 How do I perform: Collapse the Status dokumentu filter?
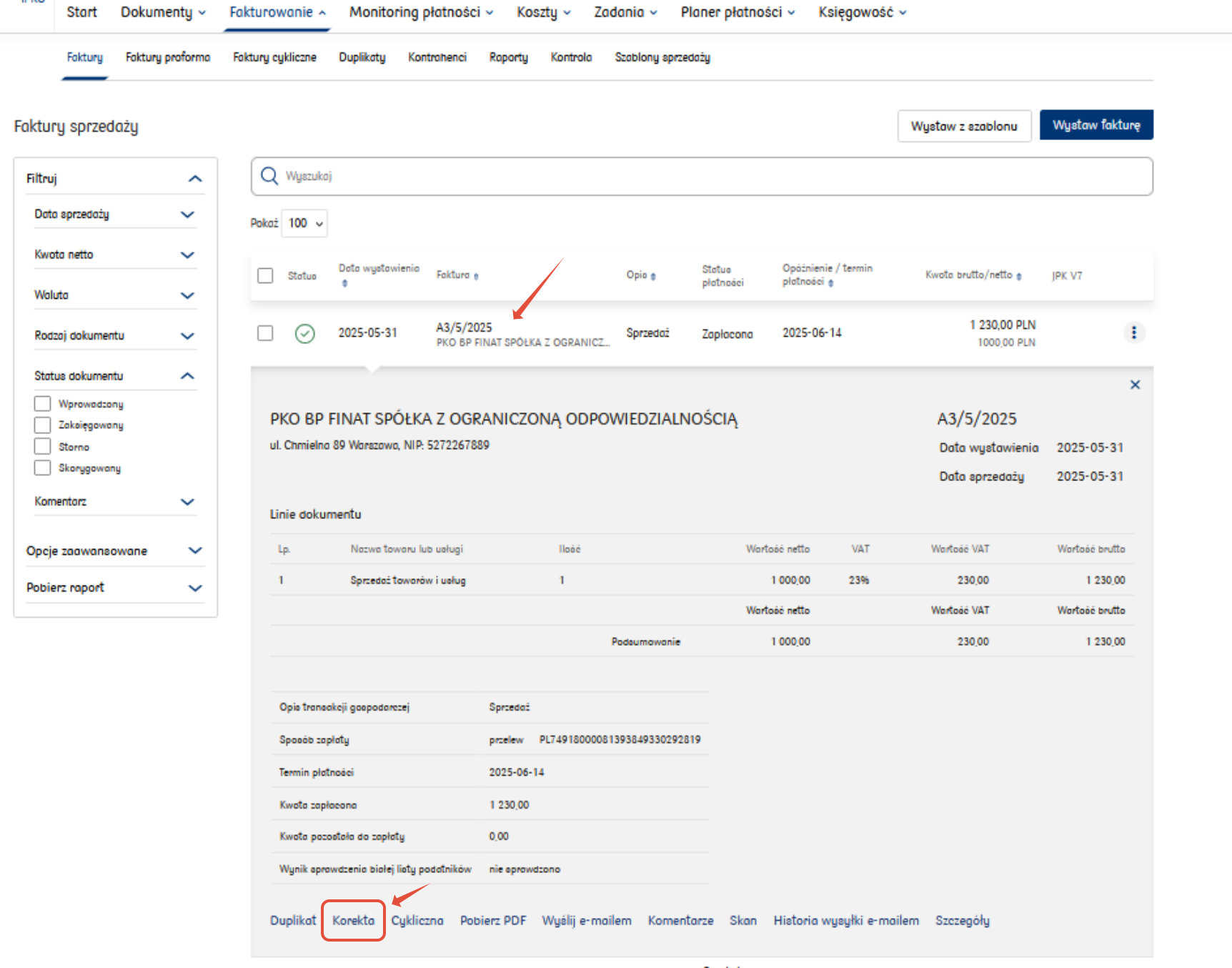[187, 376]
